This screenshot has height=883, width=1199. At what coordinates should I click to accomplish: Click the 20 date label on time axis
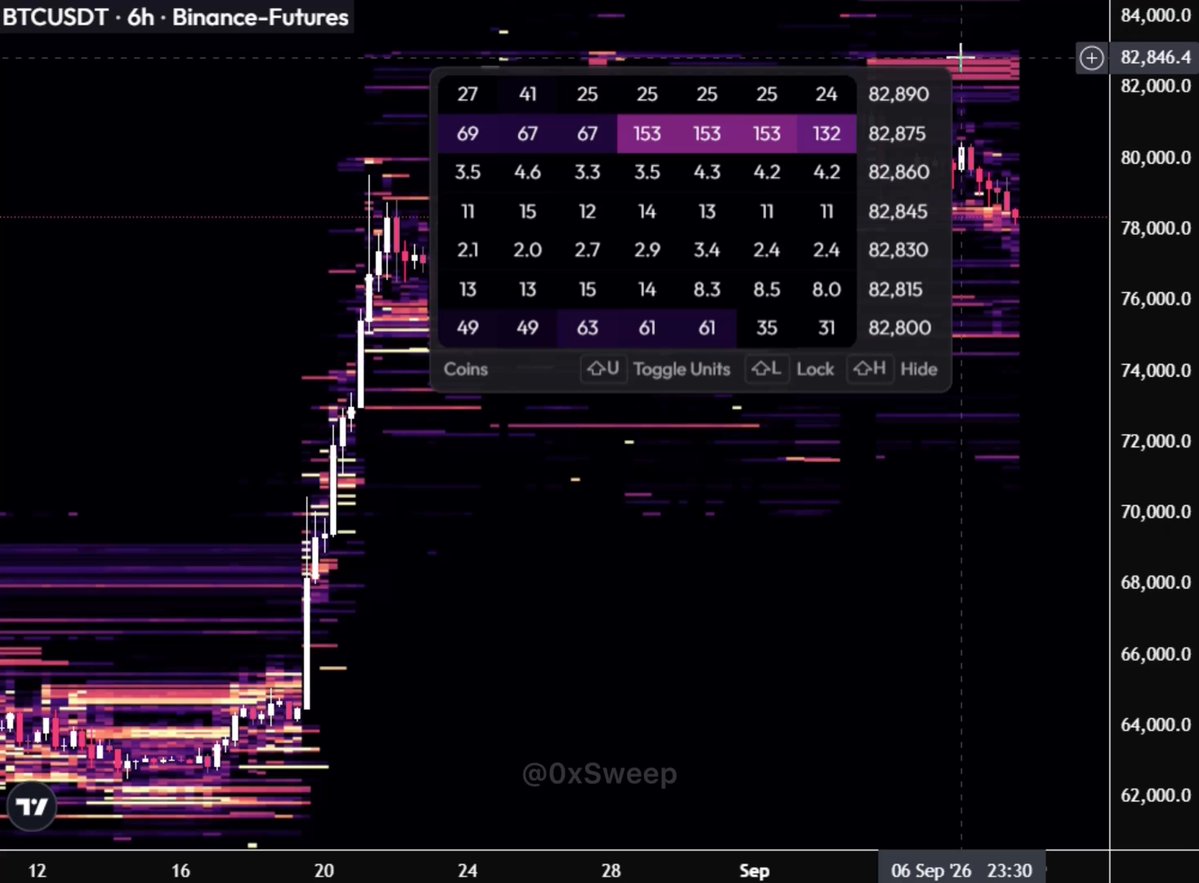click(323, 871)
